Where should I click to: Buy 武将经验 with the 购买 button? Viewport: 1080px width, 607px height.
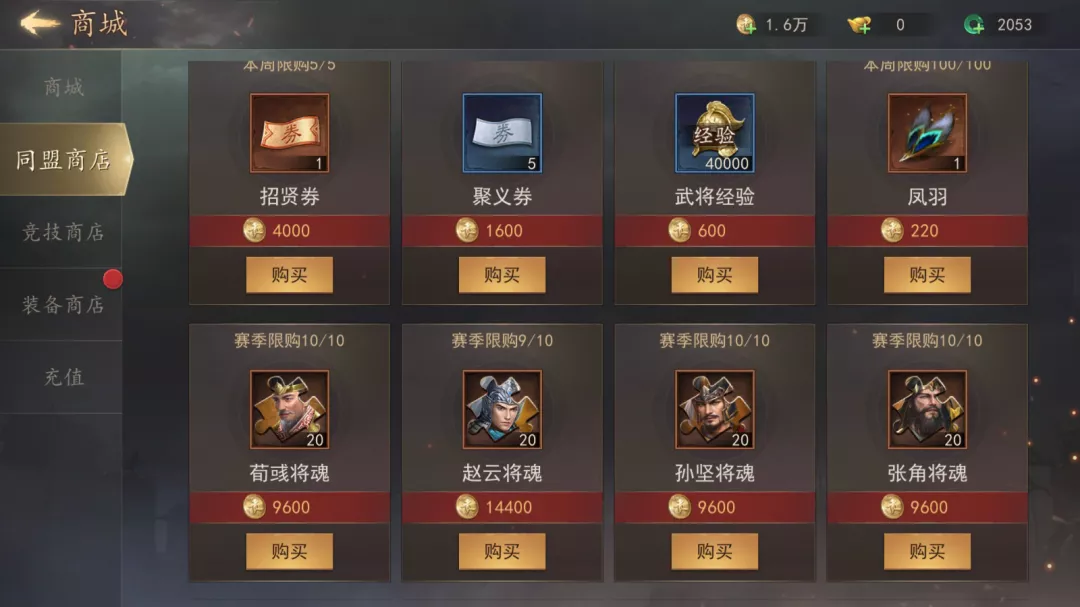(714, 275)
